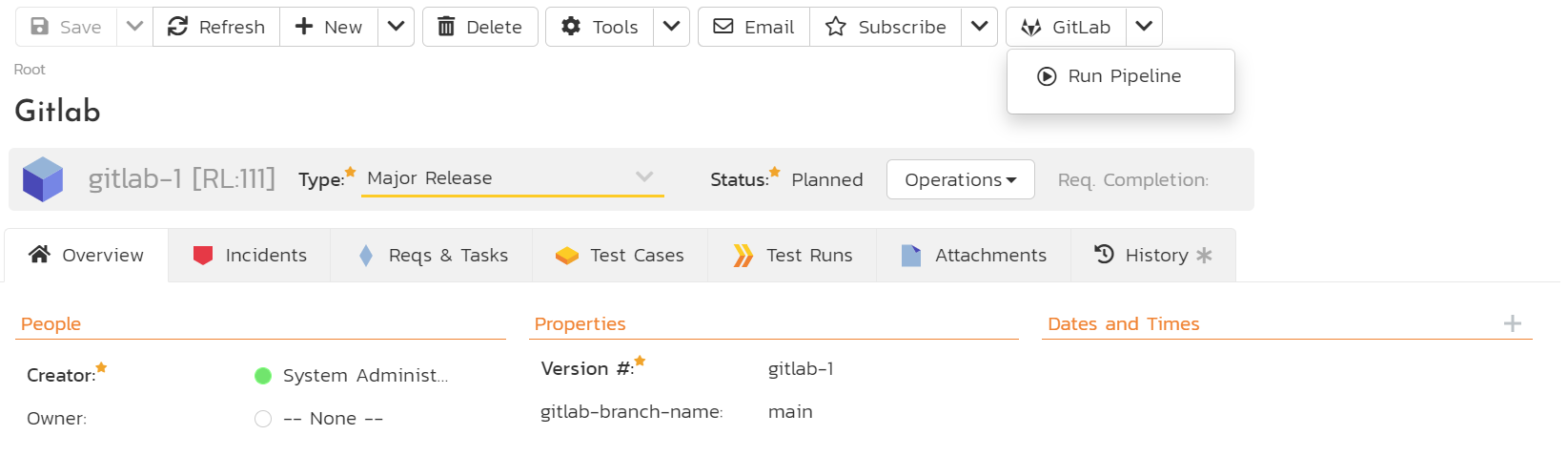Viewport: 1568px width, 456px height.
Task: Click the clock History icon
Action: coord(1104,254)
